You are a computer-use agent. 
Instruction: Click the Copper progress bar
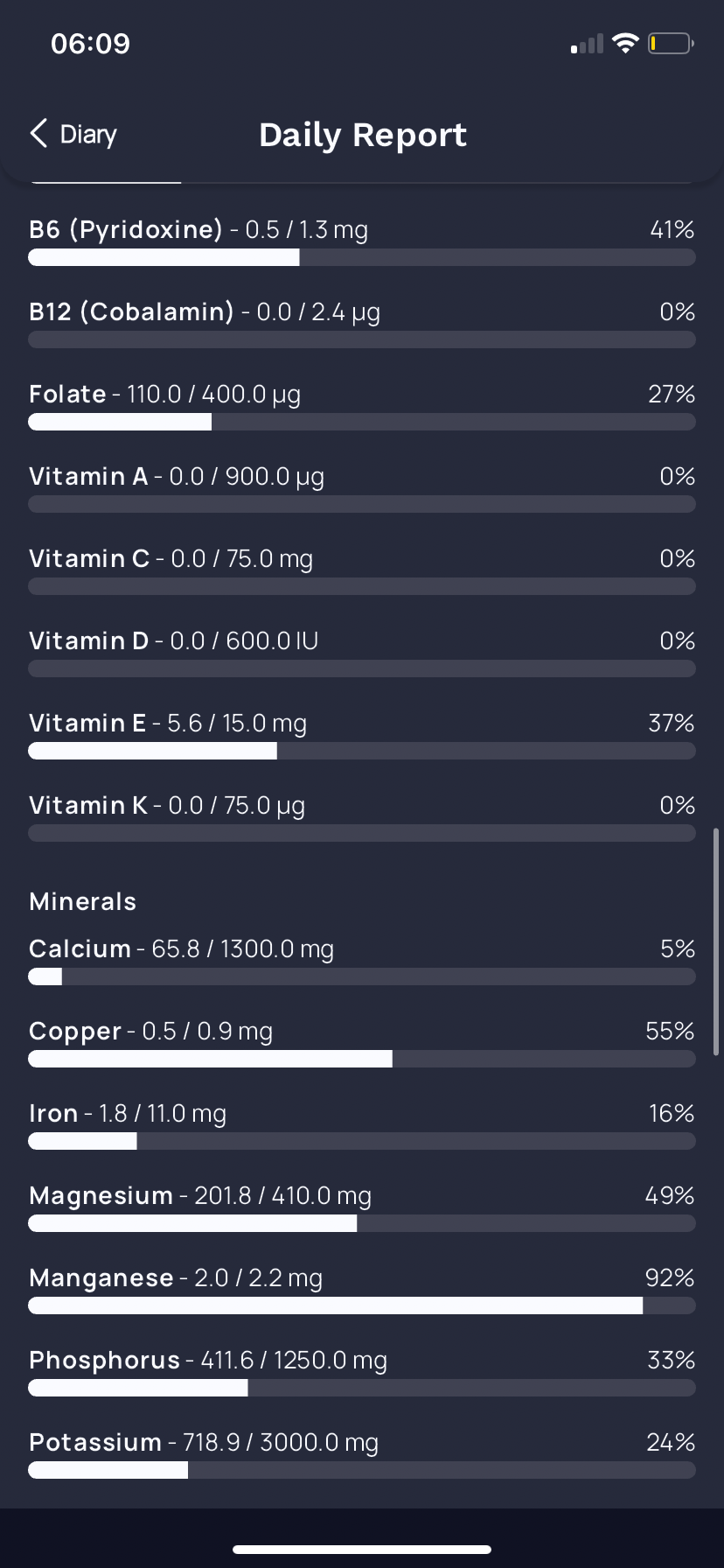click(362, 1059)
